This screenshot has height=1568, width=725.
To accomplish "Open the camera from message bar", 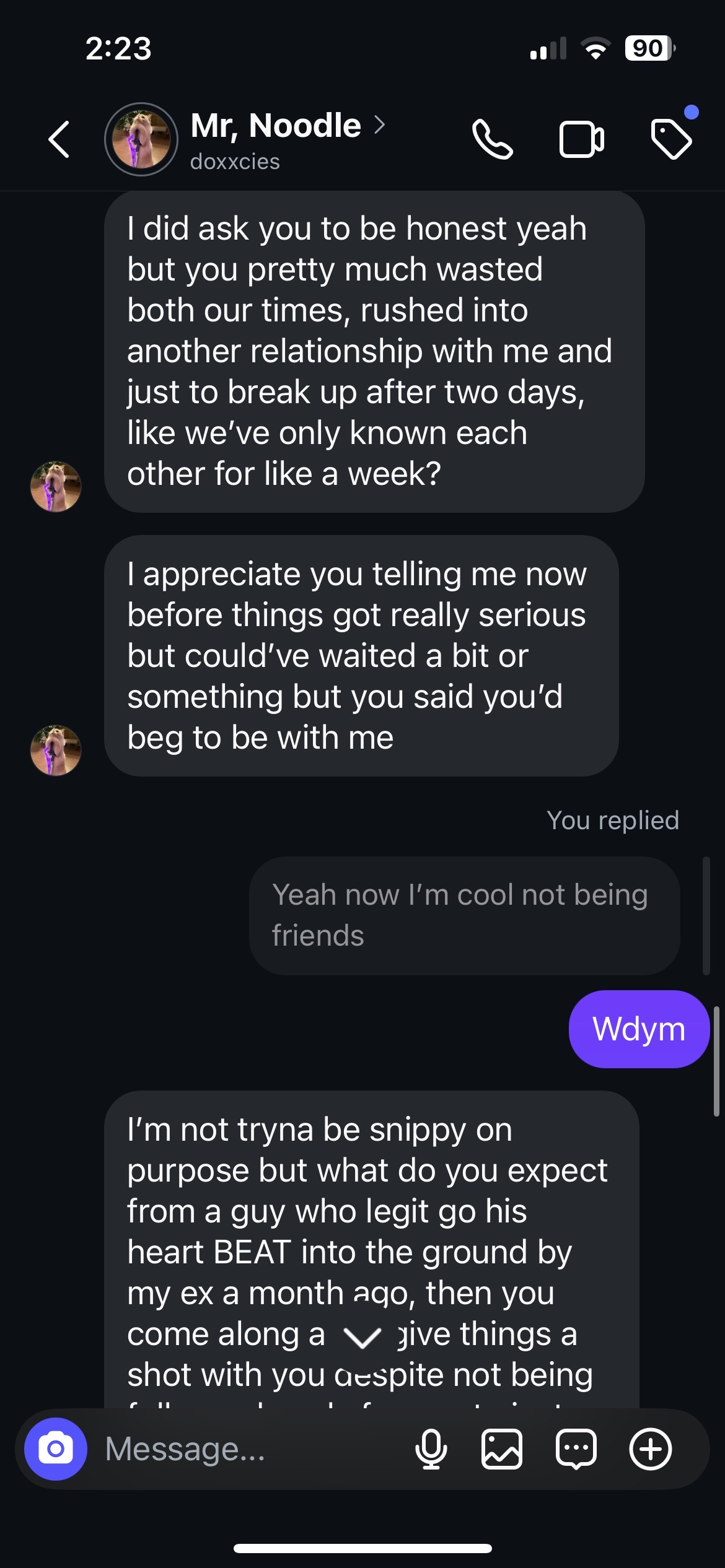I will pyautogui.click(x=56, y=1449).
